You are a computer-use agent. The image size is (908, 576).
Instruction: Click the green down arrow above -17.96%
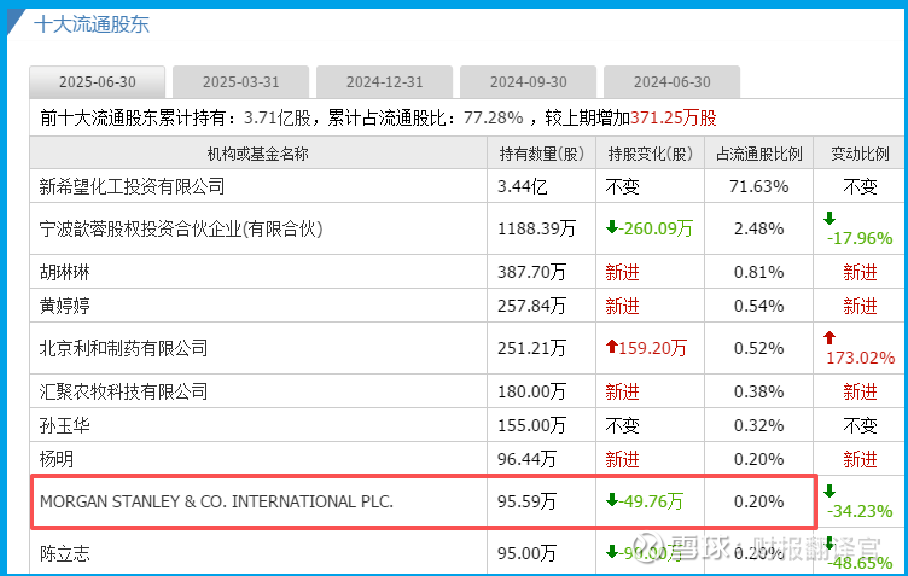click(x=829, y=218)
